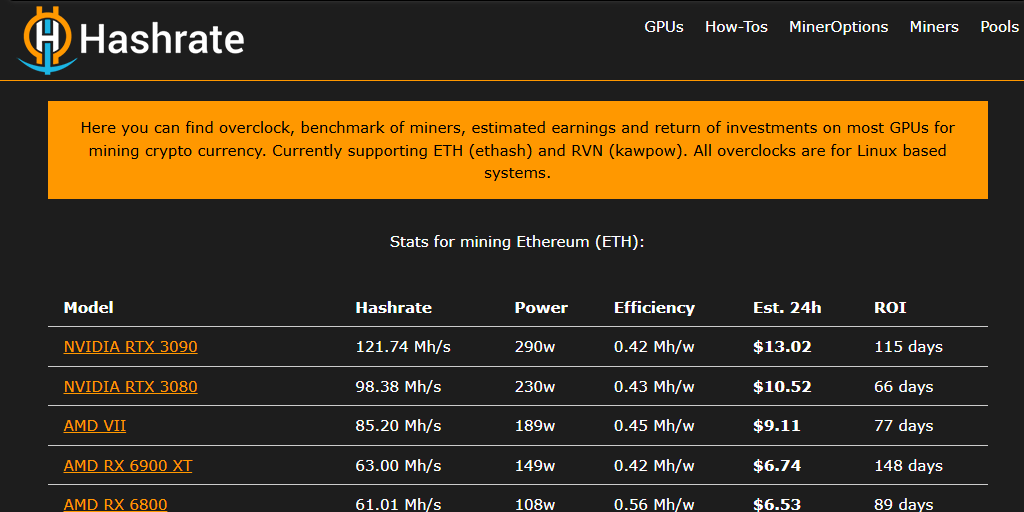
Task: Open the NVIDIA RTX 3080 link
Action: click(x=130, y=386)
